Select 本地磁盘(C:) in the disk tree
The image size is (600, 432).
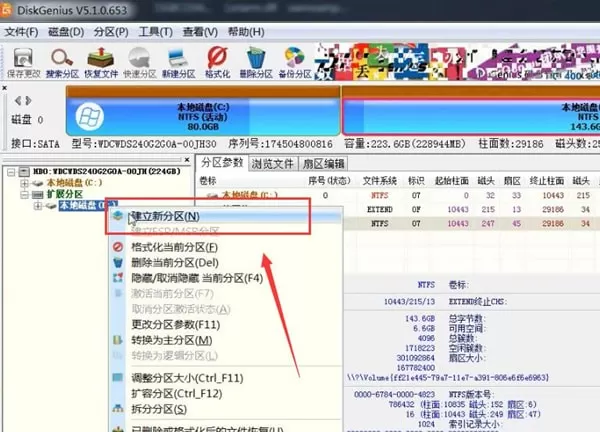[x=74, y=183]
